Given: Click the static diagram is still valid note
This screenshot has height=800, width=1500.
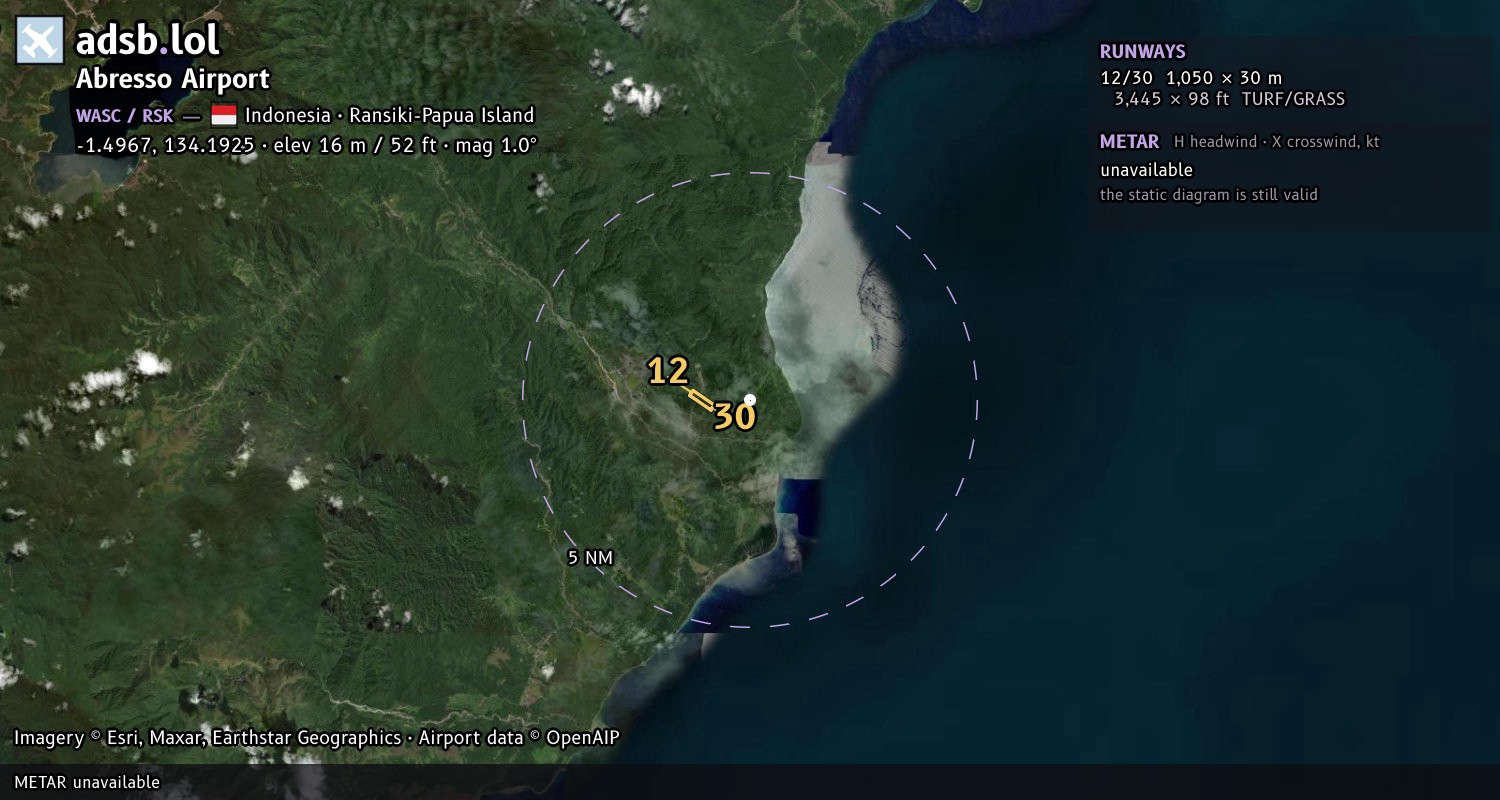Looking at the screenshot, I should click(1209, 195).
